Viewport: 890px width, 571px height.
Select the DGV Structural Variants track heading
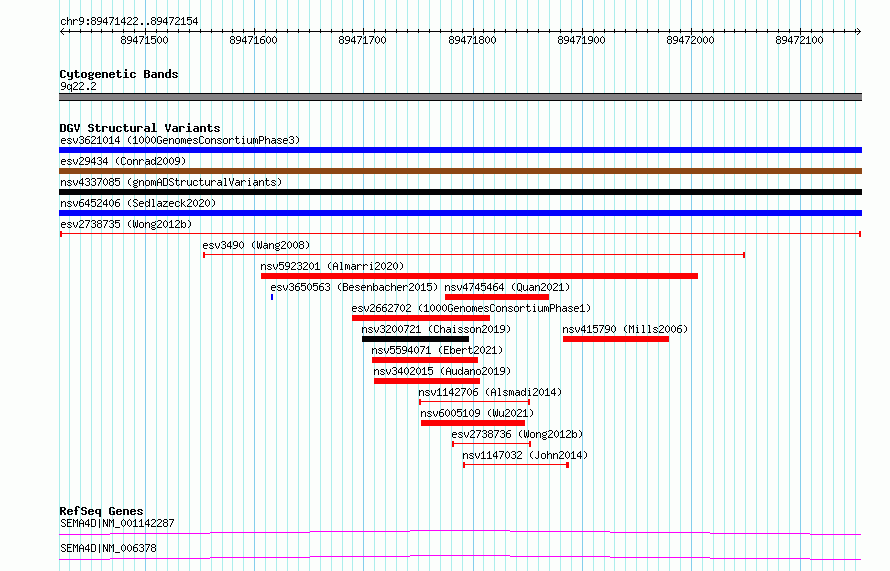[x=140, y=128]
